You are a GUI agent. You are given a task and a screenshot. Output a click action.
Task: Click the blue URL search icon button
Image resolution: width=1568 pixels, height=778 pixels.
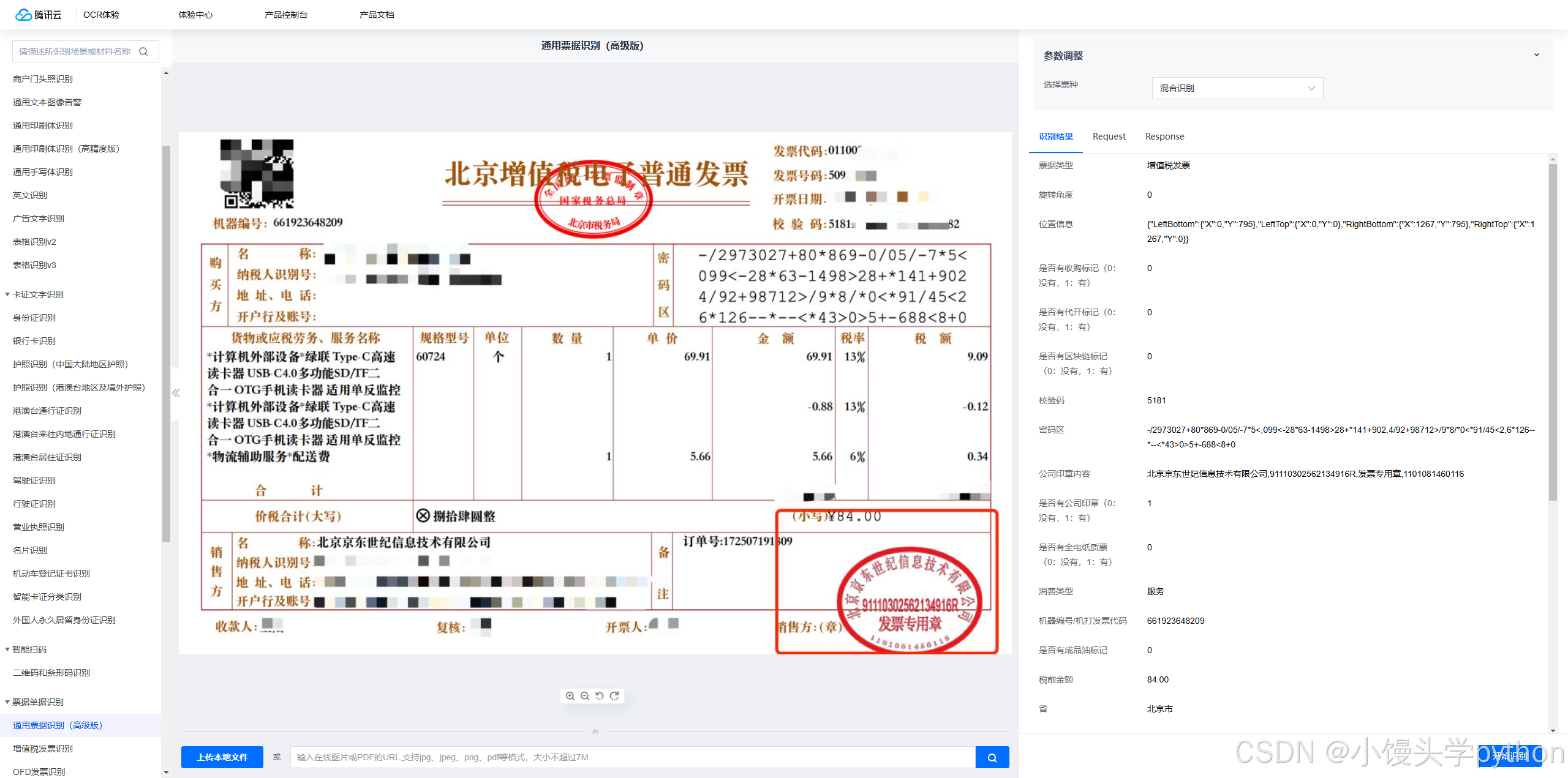(992, 757)
